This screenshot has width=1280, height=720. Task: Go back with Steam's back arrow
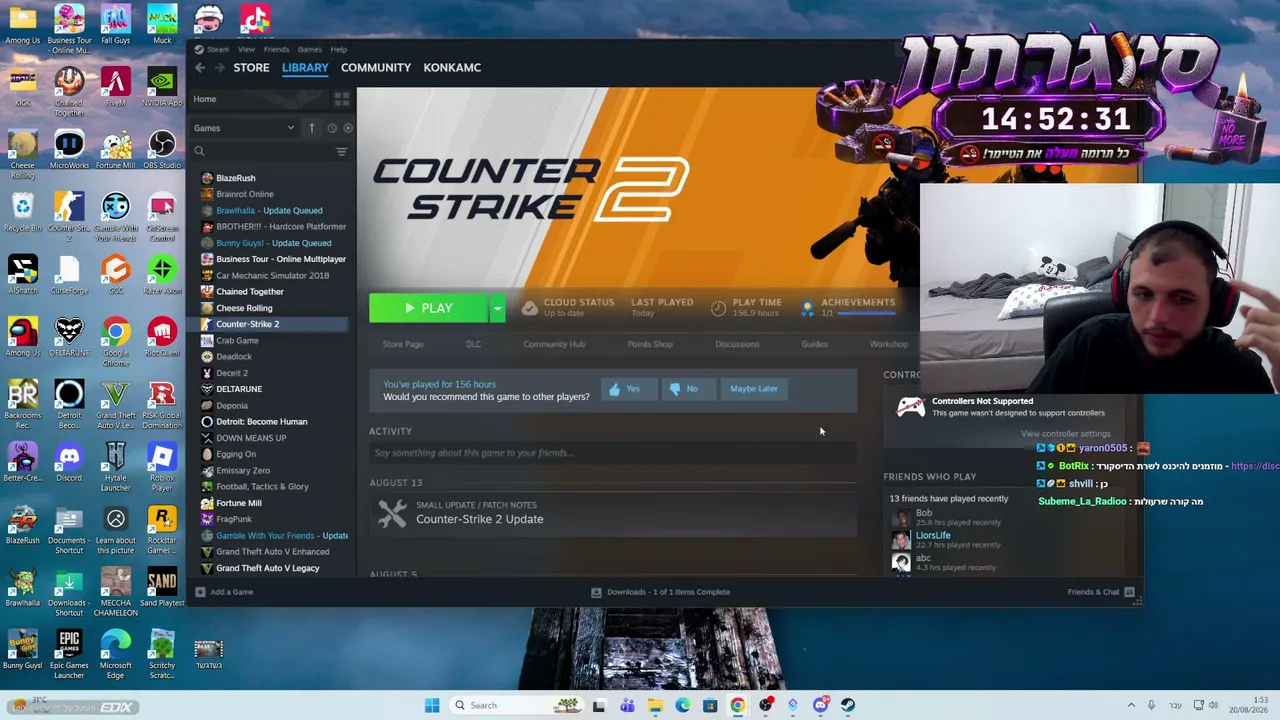click(x=200, y=68)
